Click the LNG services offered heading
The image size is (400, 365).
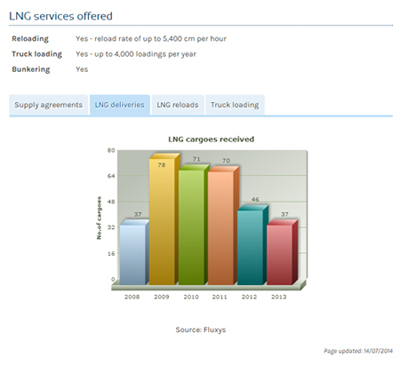[61, 16]
